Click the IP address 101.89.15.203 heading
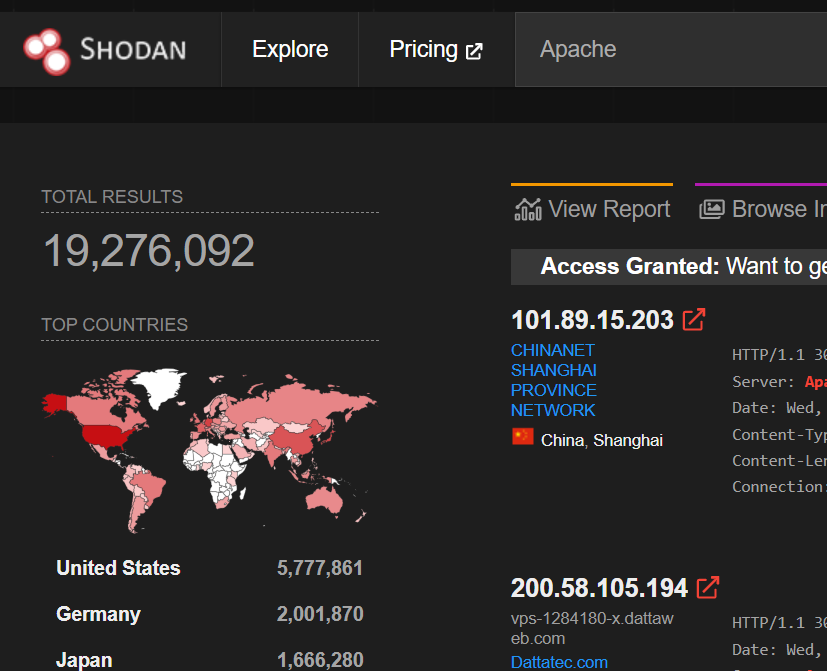The image size is (827, 671). click(591, 319)
